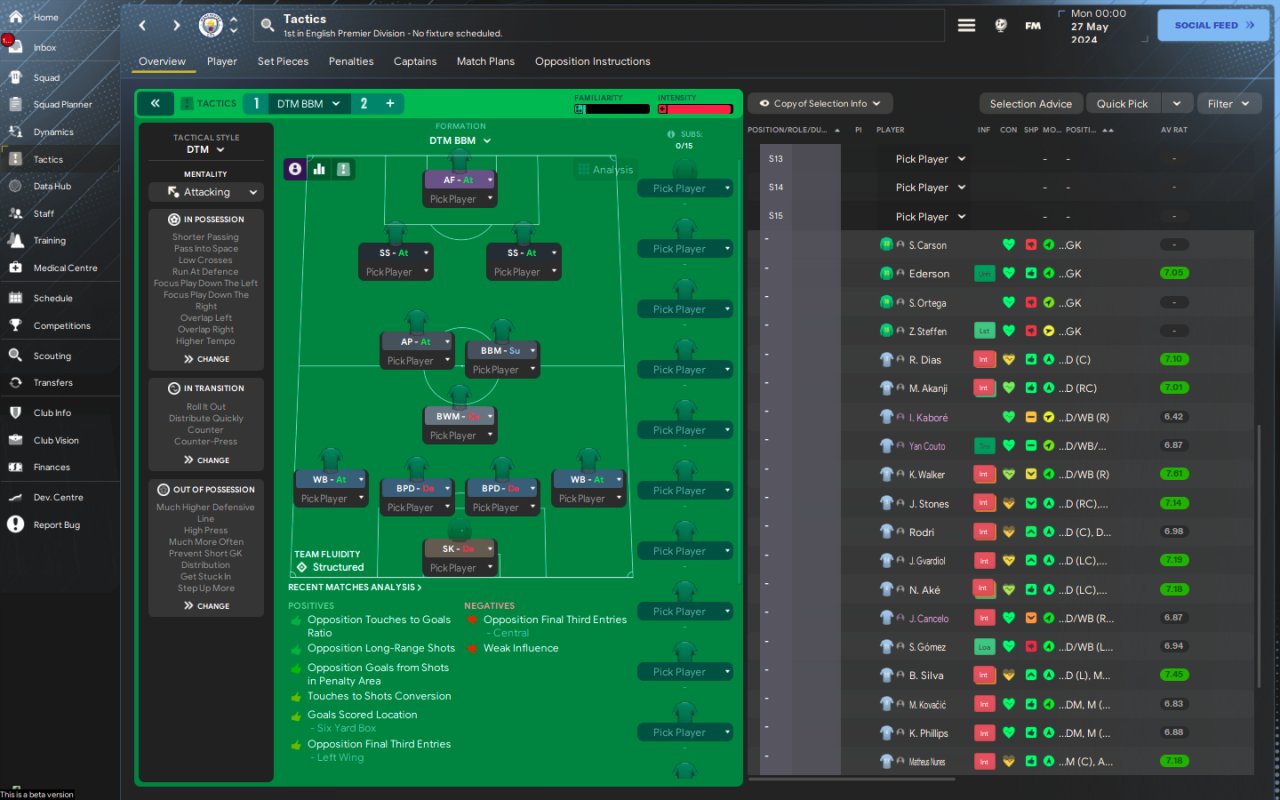This screenshot has width=1280, height=800.
Task: Select the J. Gvardiol player row name
Action: click(927, 561)
